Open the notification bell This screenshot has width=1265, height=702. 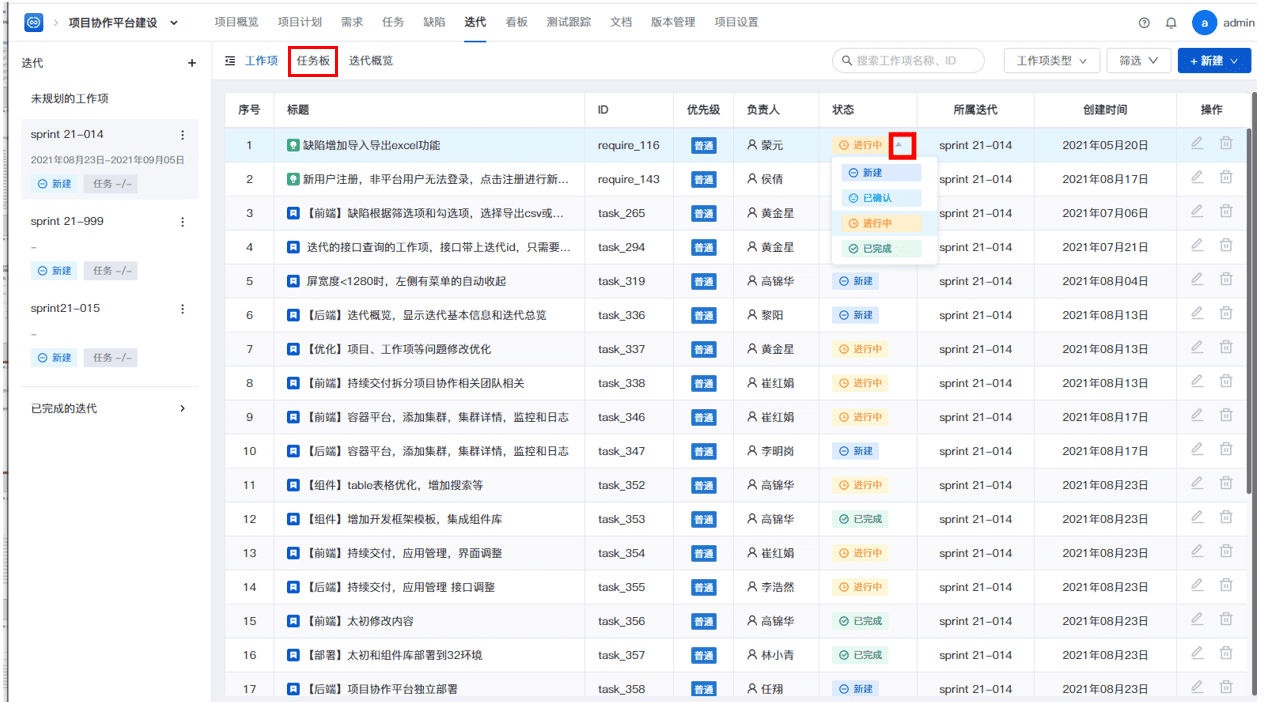[1171, 23]
